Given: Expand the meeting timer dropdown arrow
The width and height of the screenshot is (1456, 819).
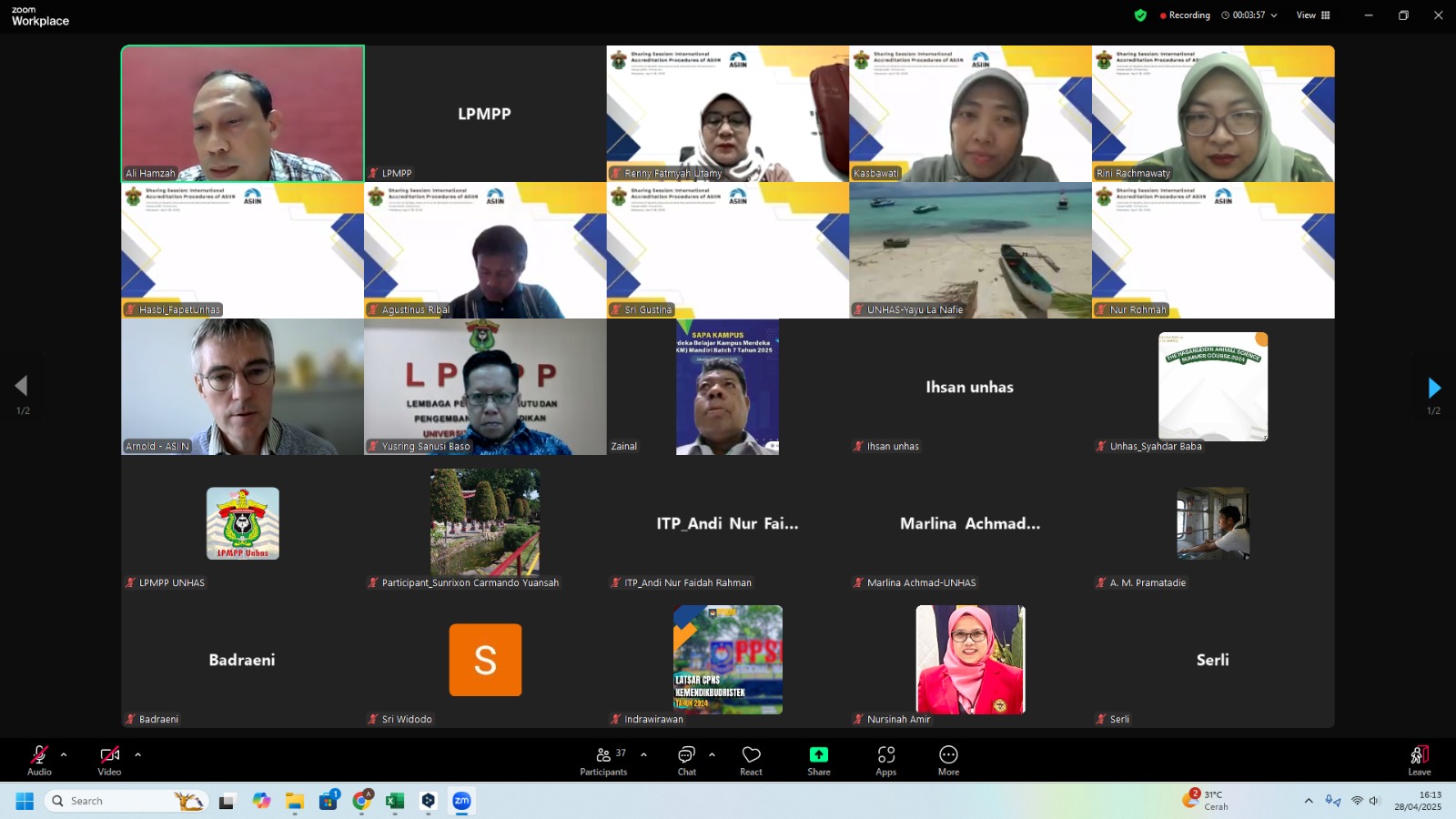Looking at the screenshot, I should [x=1274, y=15].
